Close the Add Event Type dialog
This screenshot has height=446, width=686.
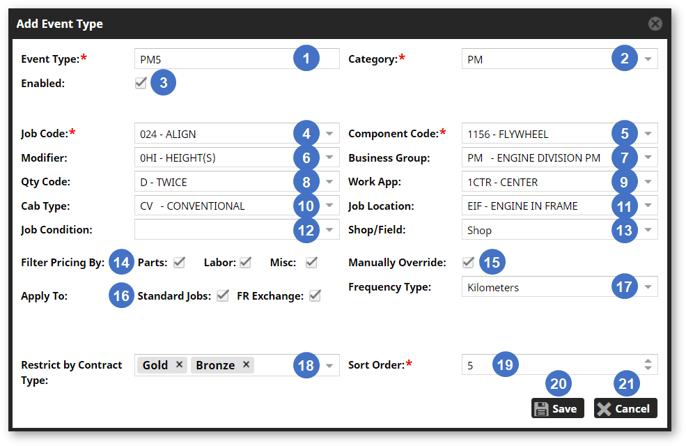655,23
